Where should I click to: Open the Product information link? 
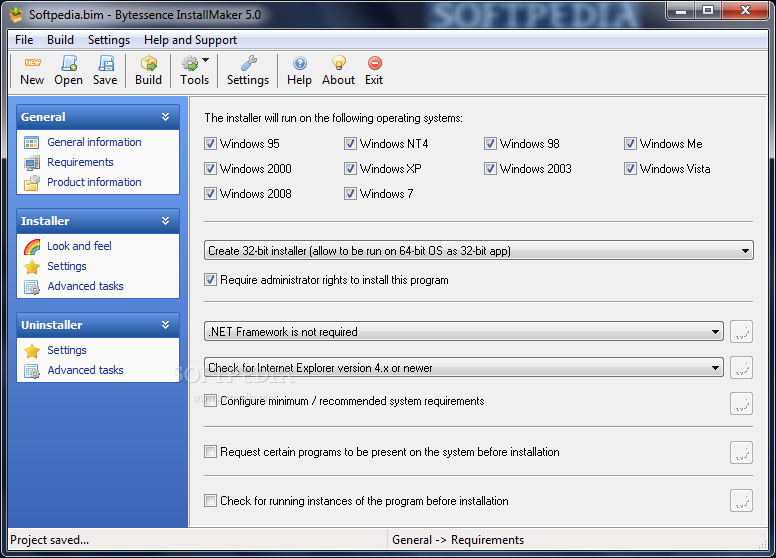94,183
